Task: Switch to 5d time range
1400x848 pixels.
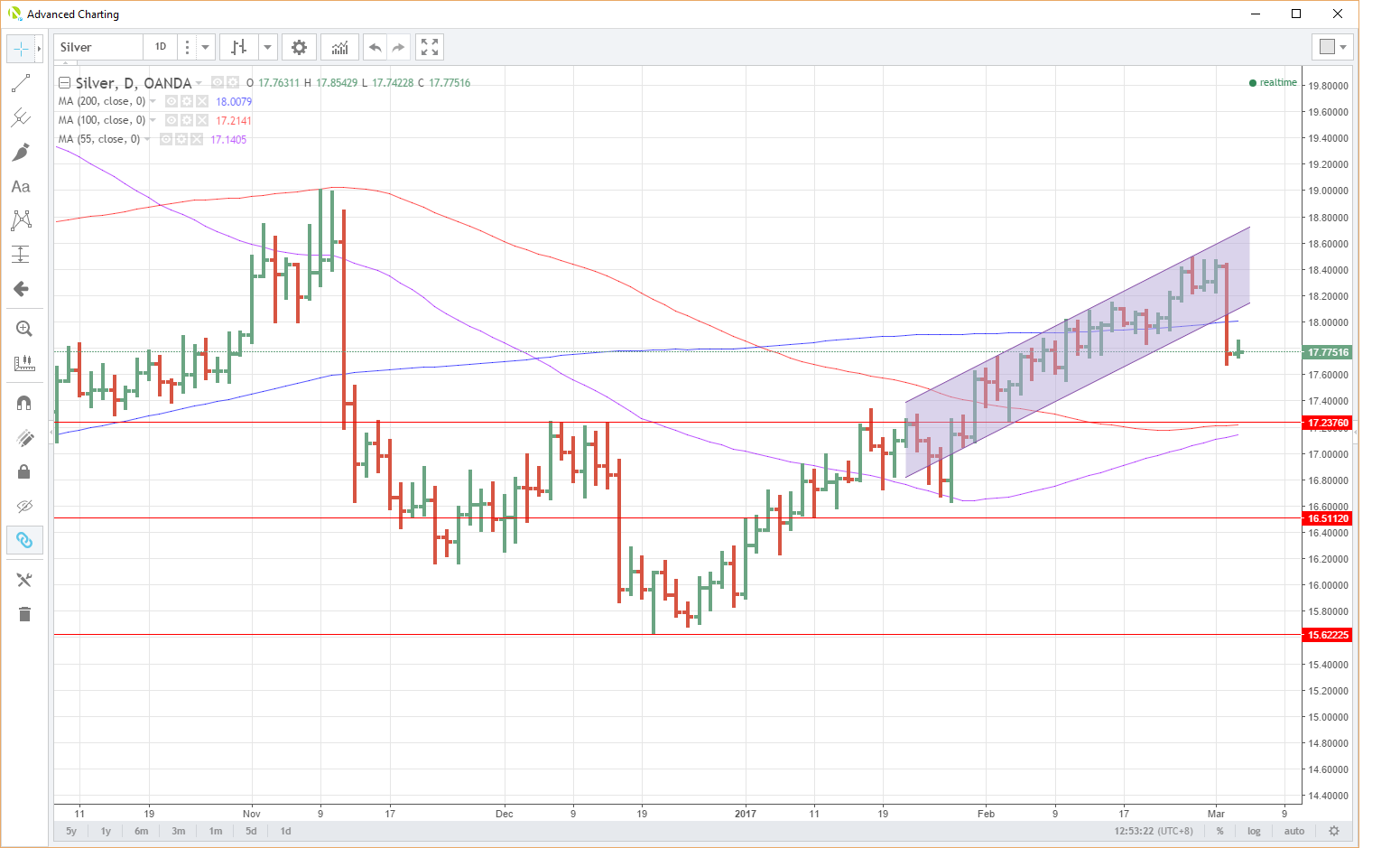Action: (251, 831)
